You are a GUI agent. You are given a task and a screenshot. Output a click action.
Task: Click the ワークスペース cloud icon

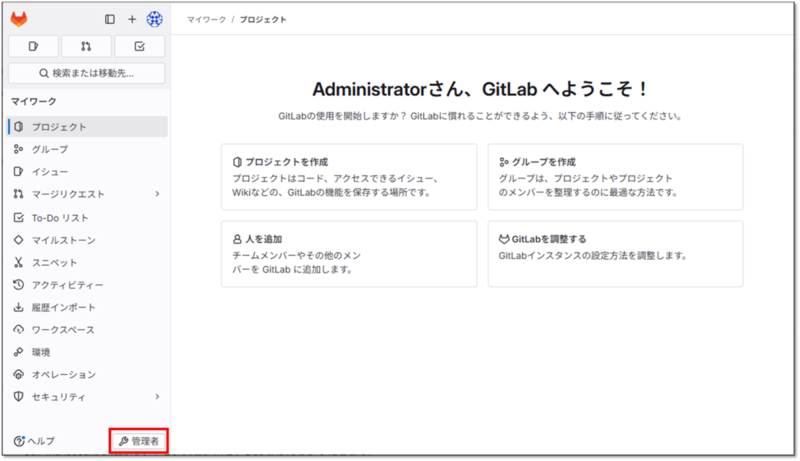19,330
